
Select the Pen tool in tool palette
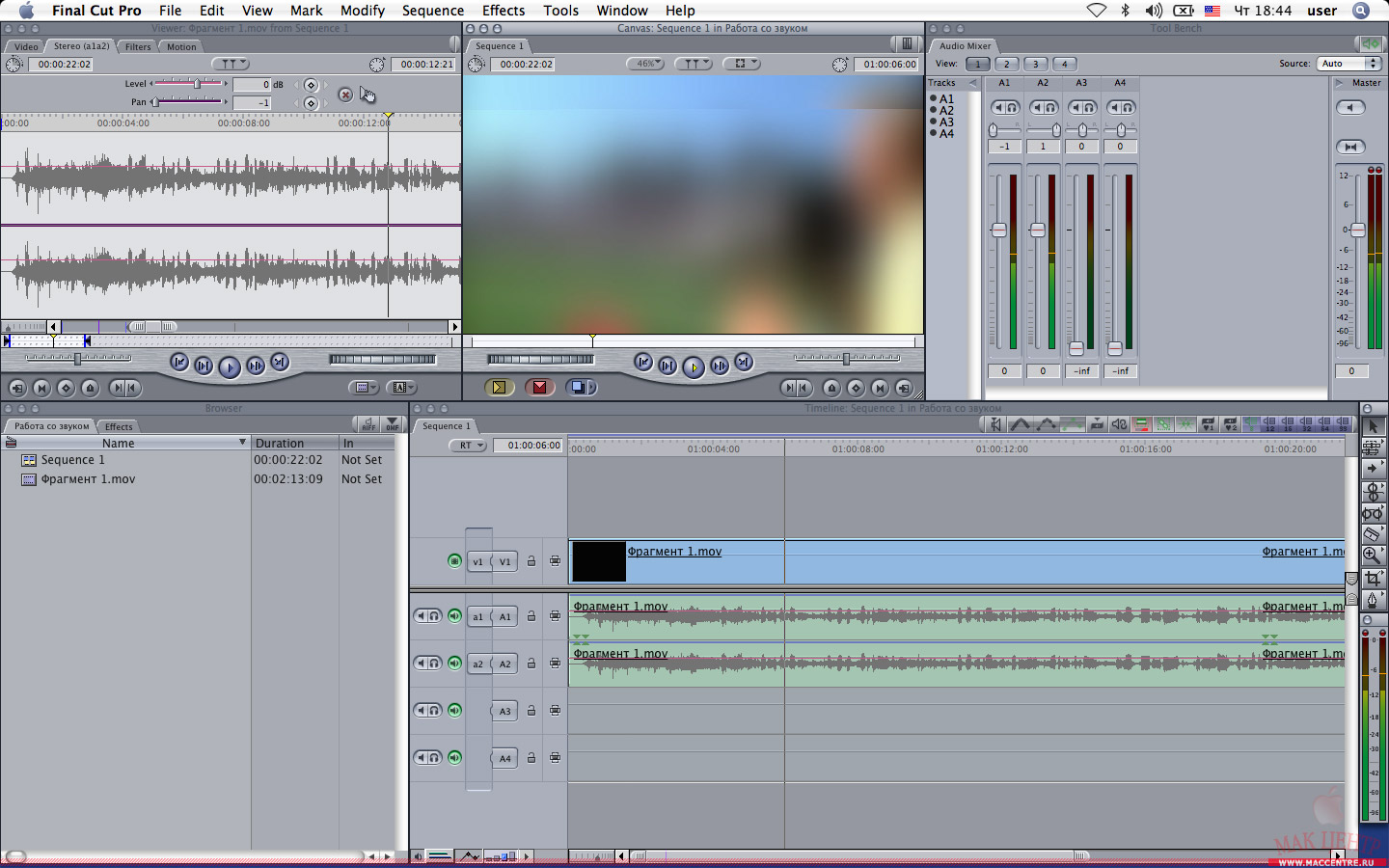1373,599
